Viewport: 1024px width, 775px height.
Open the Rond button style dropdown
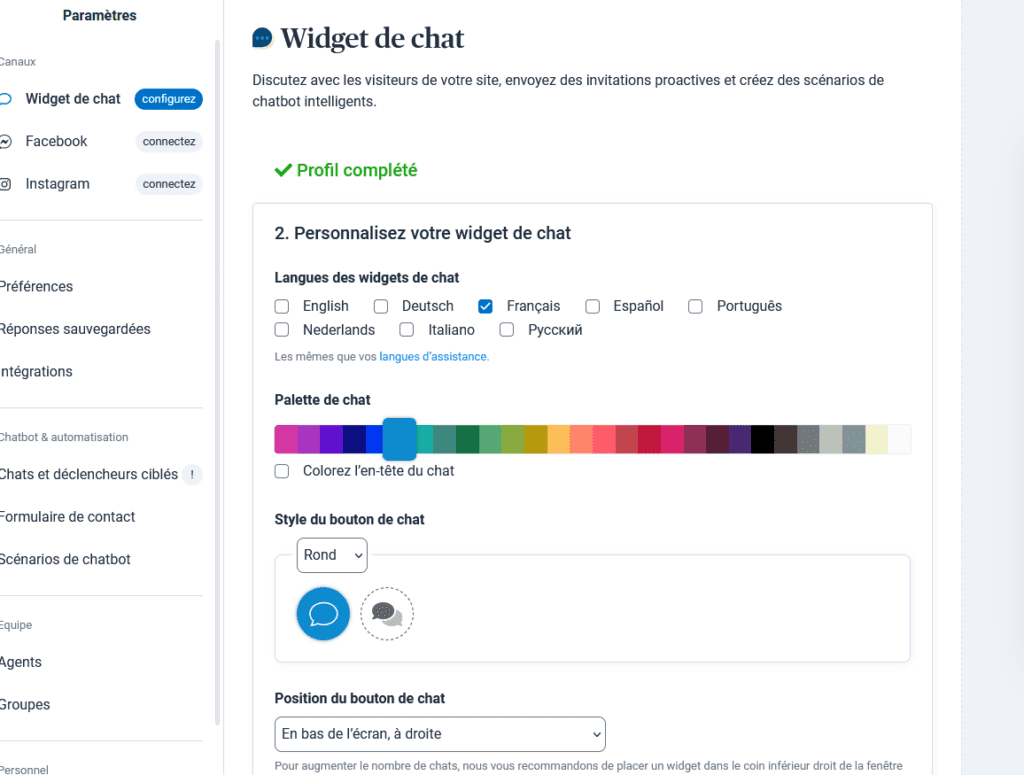(332, 555)
